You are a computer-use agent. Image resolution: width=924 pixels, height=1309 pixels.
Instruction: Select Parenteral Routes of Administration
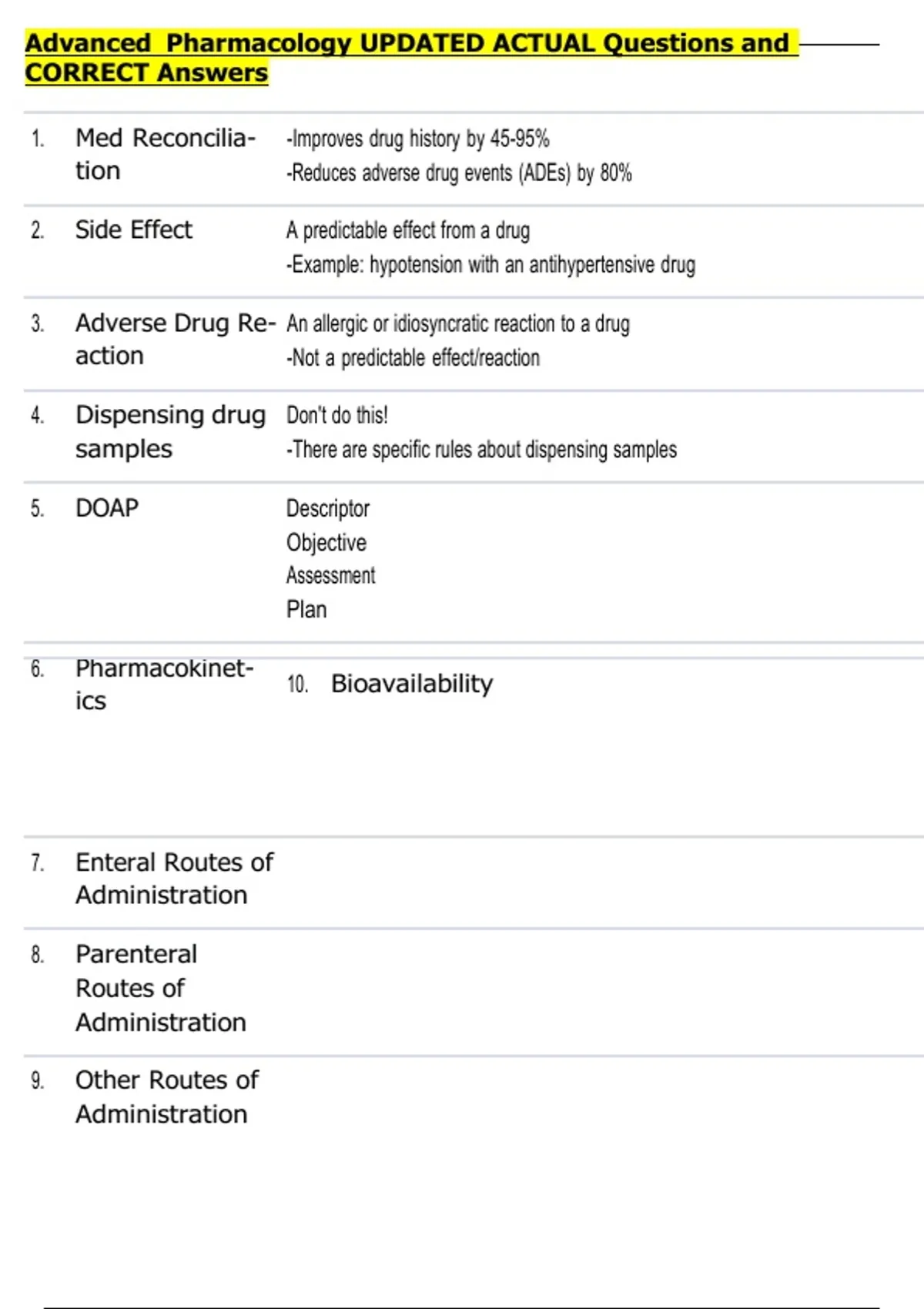click(x=161, y=988)
